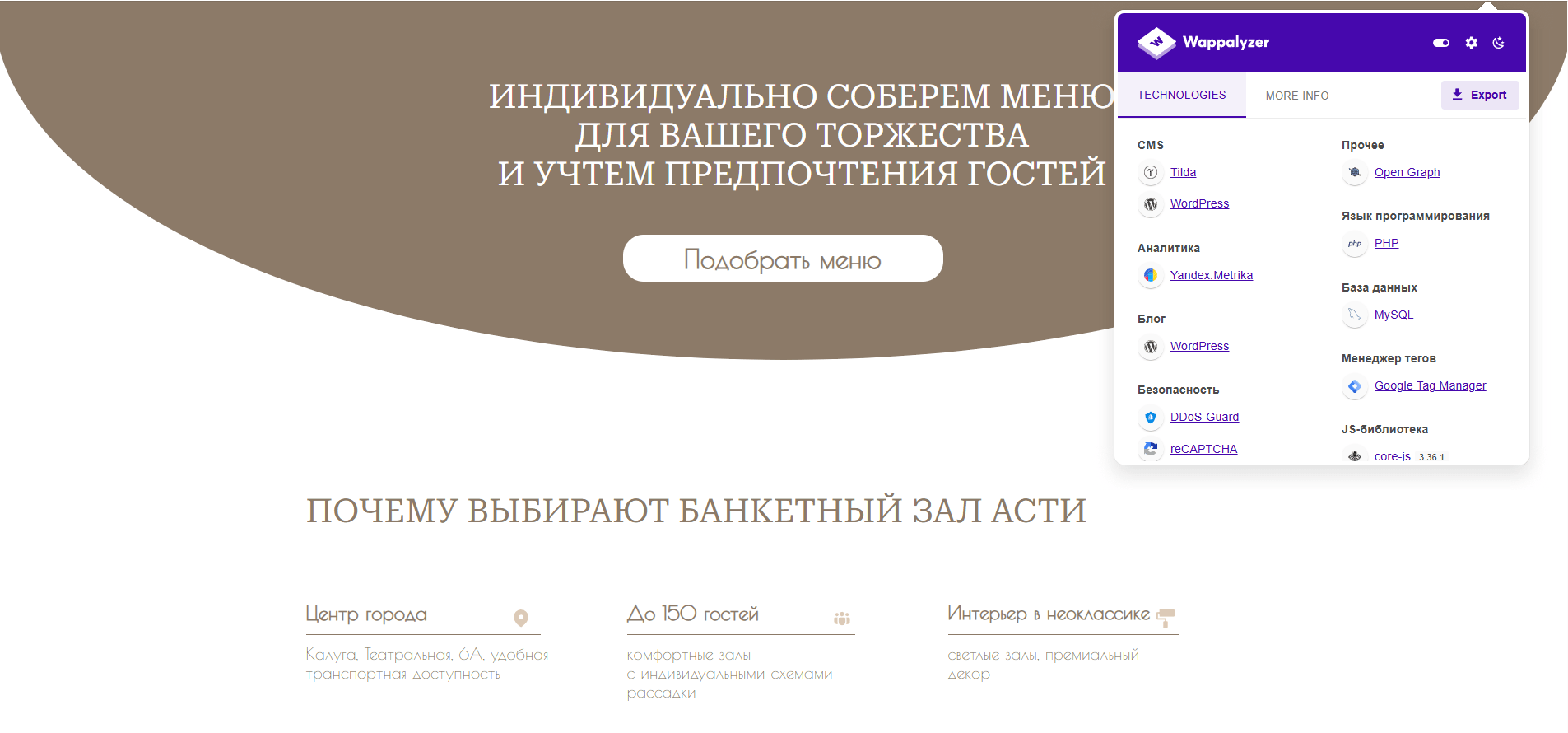This screenshot has width=1568, height=733.
Task: Click the комфортные залы description text
Action: click(730, 674)
